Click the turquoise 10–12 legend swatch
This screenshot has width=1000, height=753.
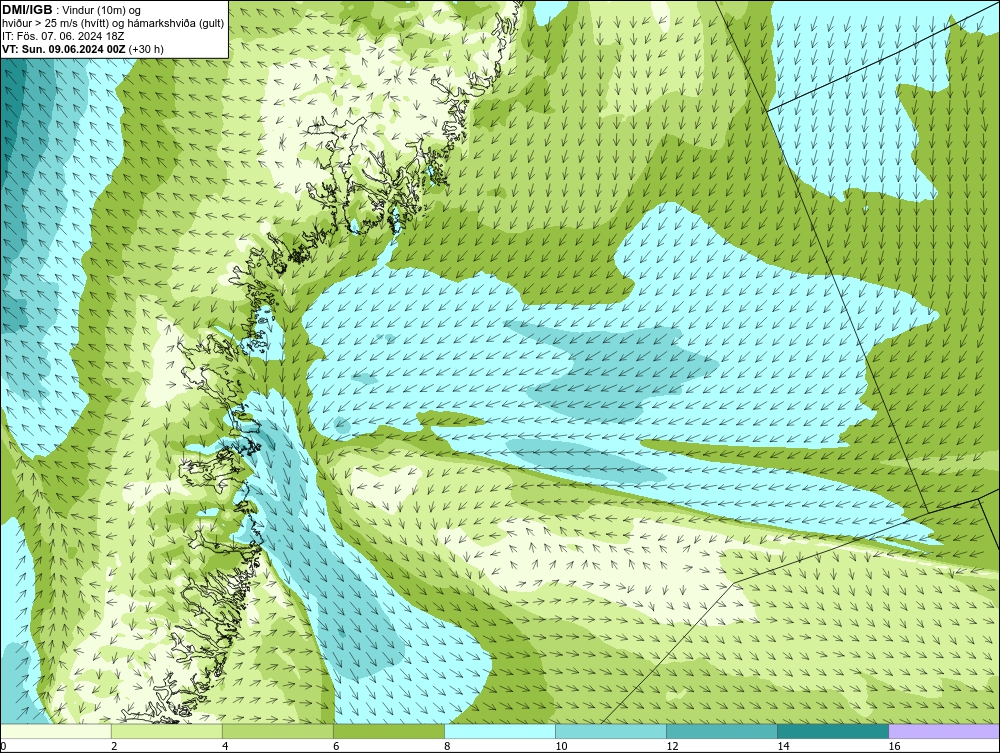click(611, 731)
